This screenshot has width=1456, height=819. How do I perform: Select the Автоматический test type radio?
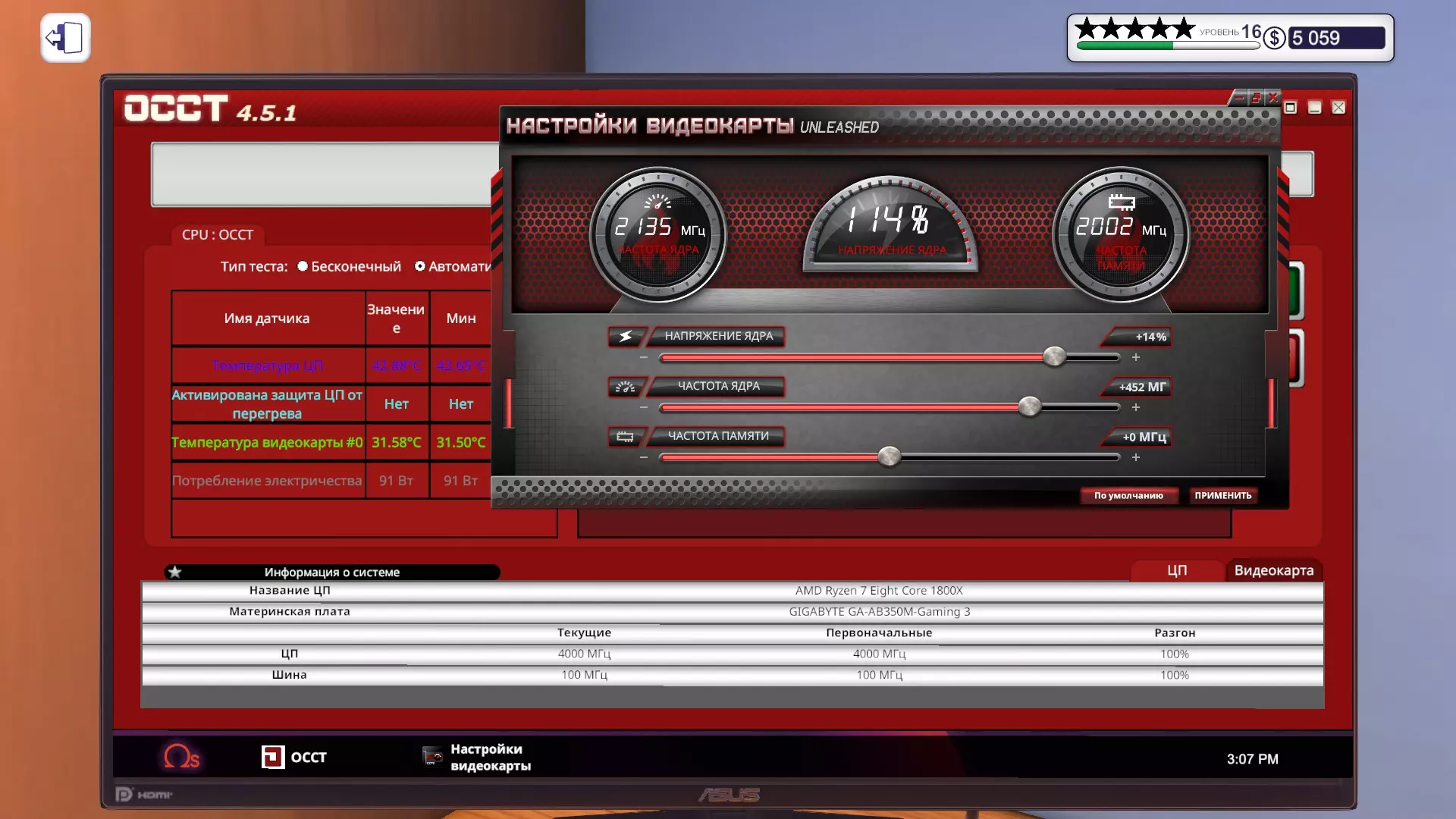[x=420, y=266]
